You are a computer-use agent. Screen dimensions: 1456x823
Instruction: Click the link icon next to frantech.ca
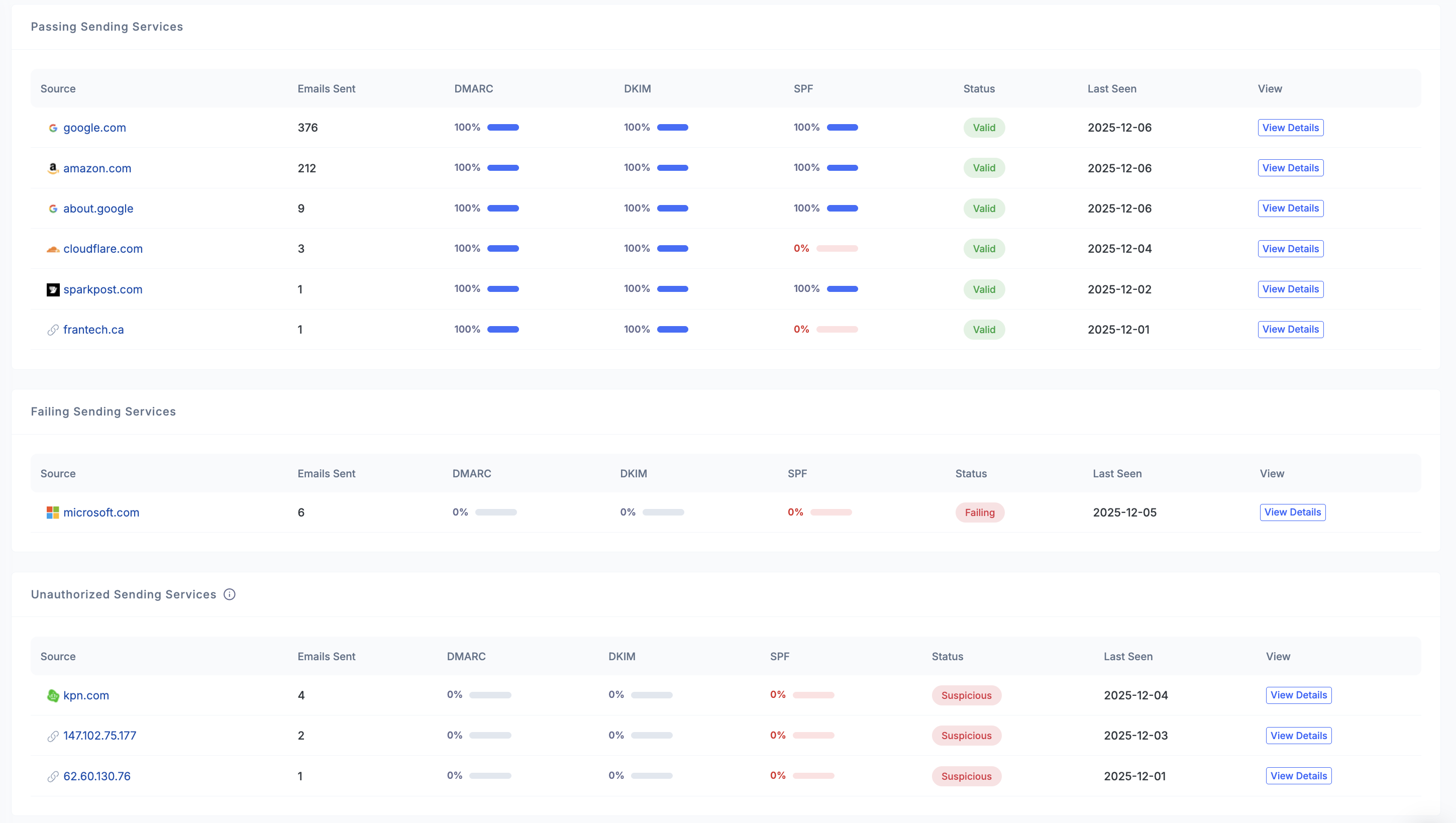pos(53,330)
